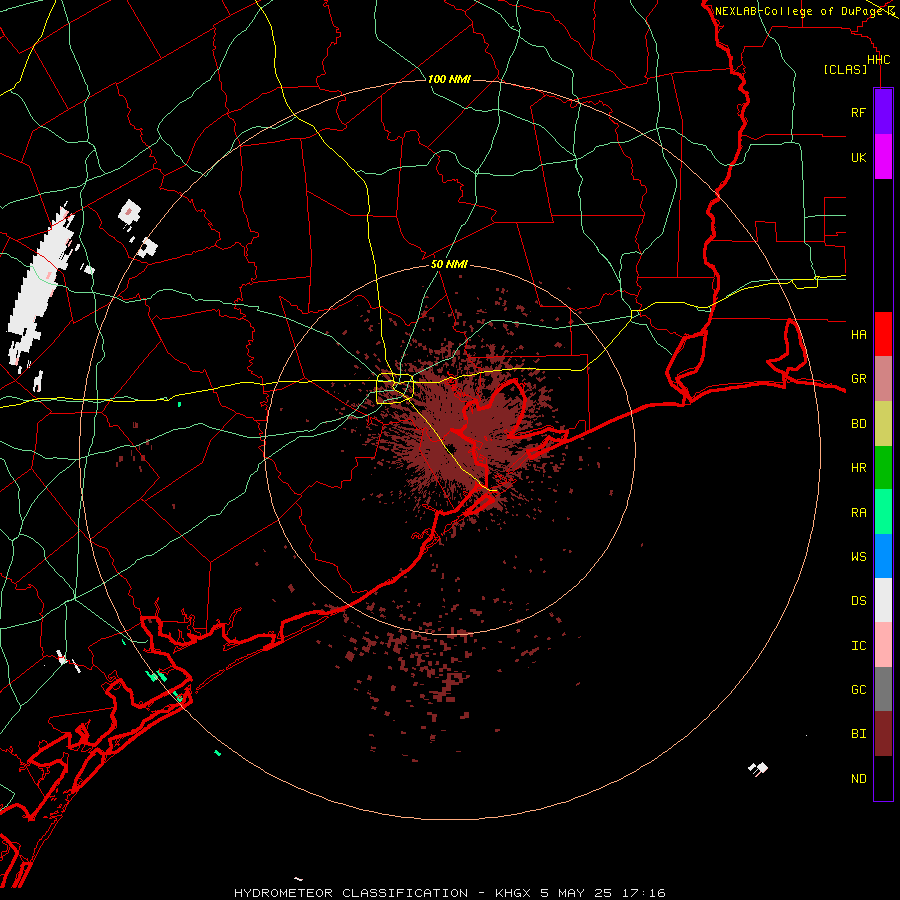
Task: Click the 'KHGX' radar site identifier
Action: click(514, 893)
